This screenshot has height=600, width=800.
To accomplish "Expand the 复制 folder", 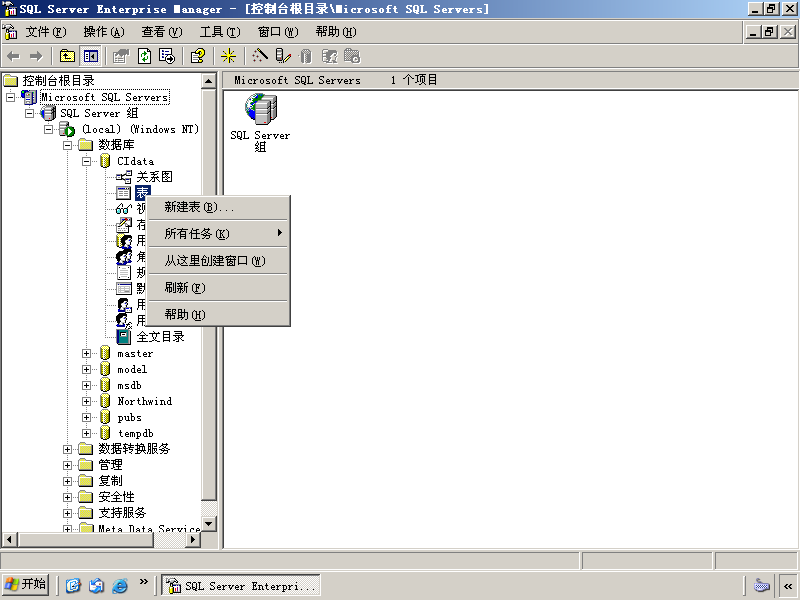I will pos(67,481).
